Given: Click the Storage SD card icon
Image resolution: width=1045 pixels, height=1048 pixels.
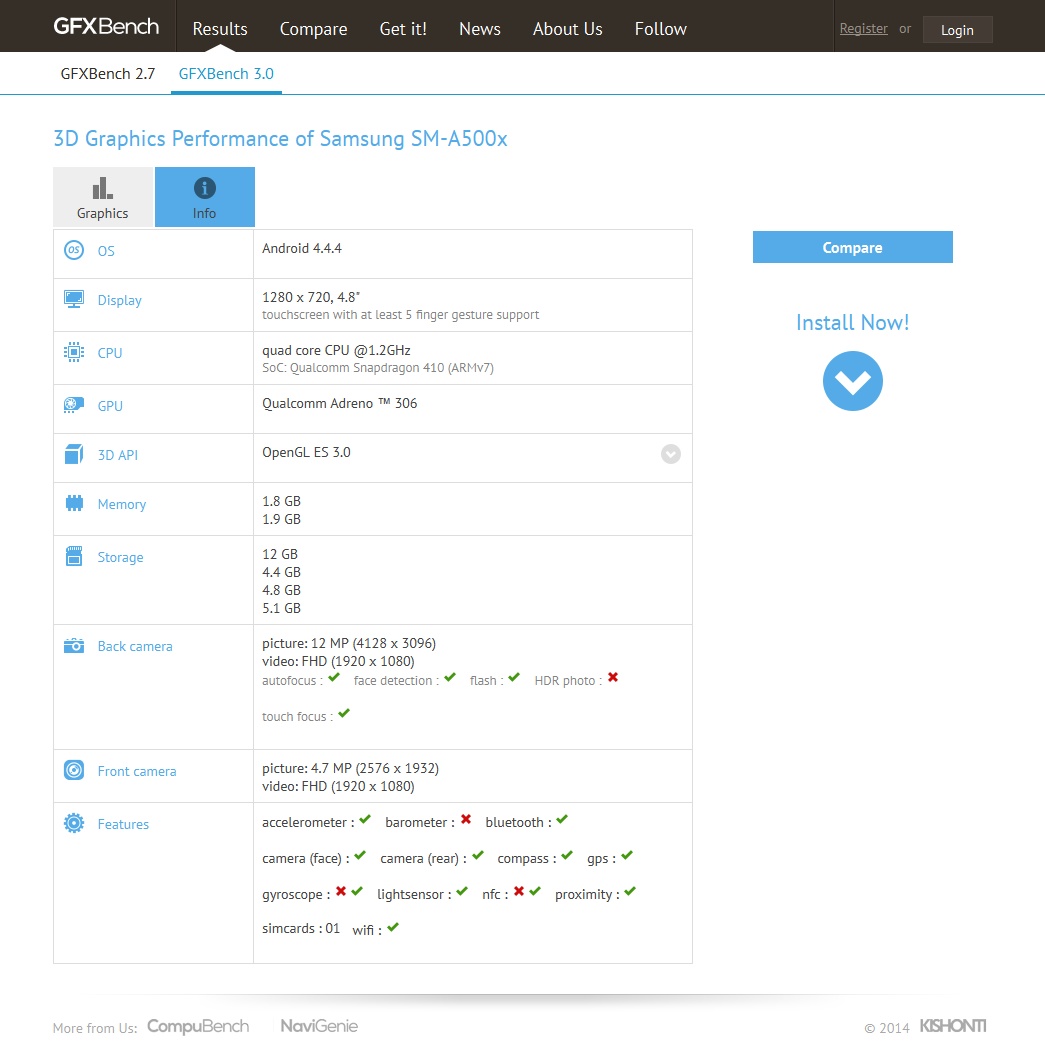Looking at the screenshot, I should click(x=73, y=556).
